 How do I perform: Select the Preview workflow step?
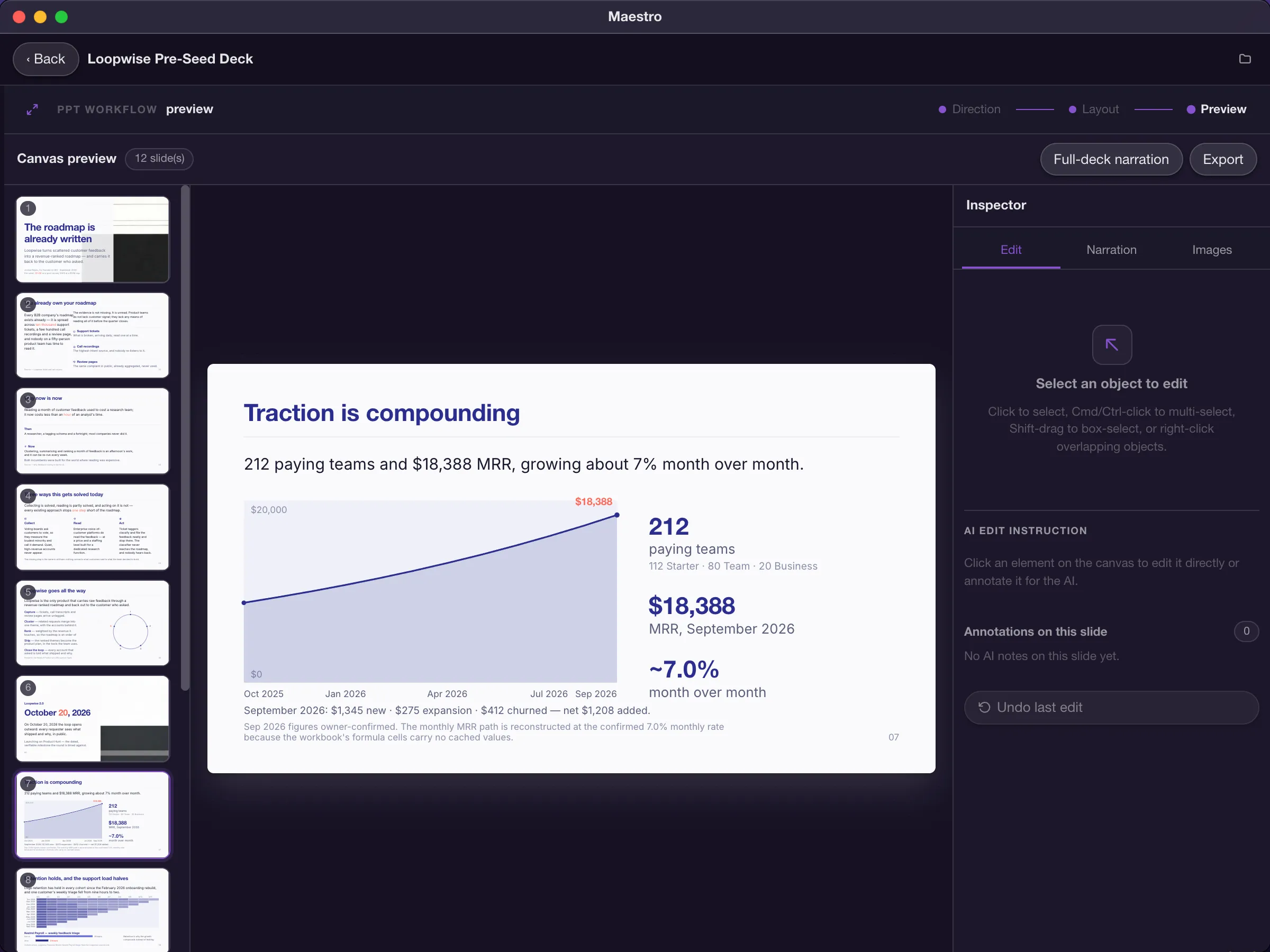click(1216, 109)
